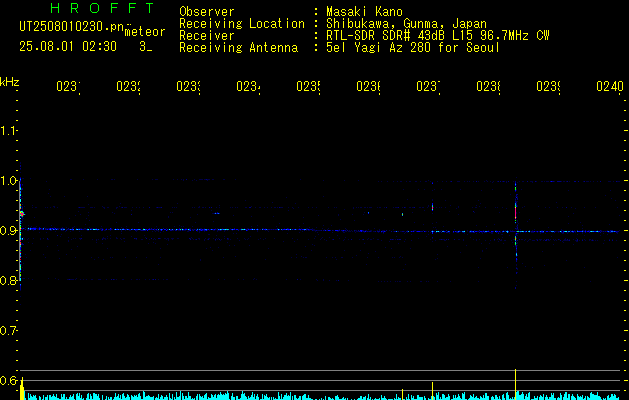The image size is (629, 400).
Task: Click the 1.1 kHz axis label
Action: pos(8,130)
